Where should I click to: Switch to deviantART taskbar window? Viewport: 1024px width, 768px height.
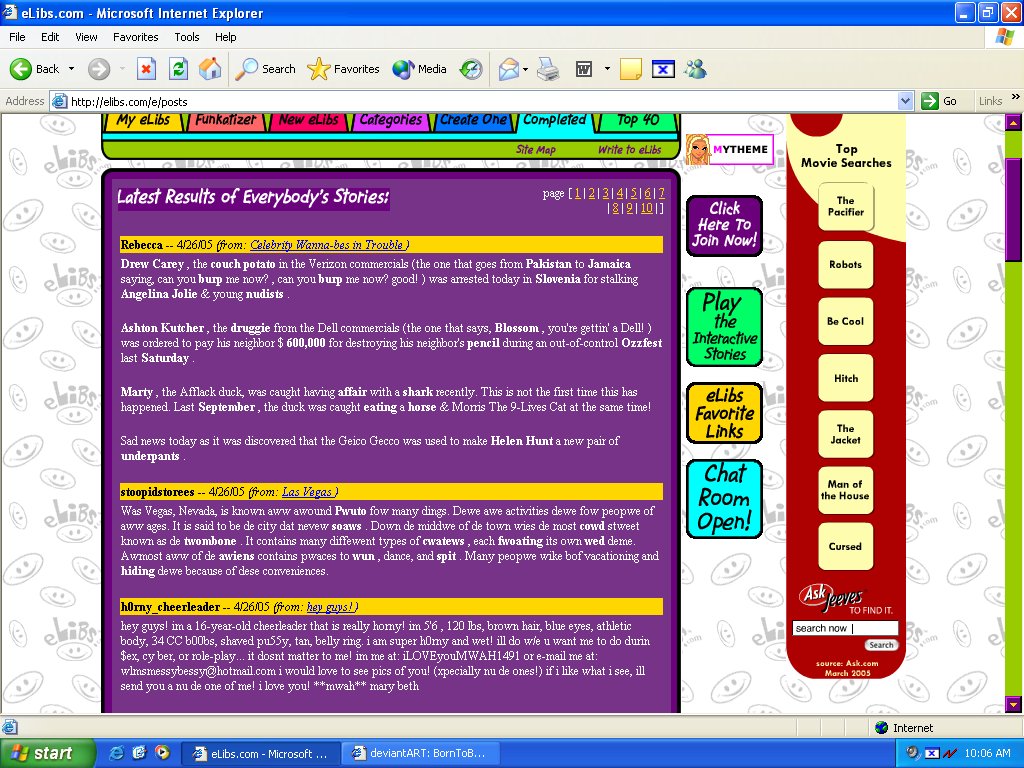(x=420, y=753)
